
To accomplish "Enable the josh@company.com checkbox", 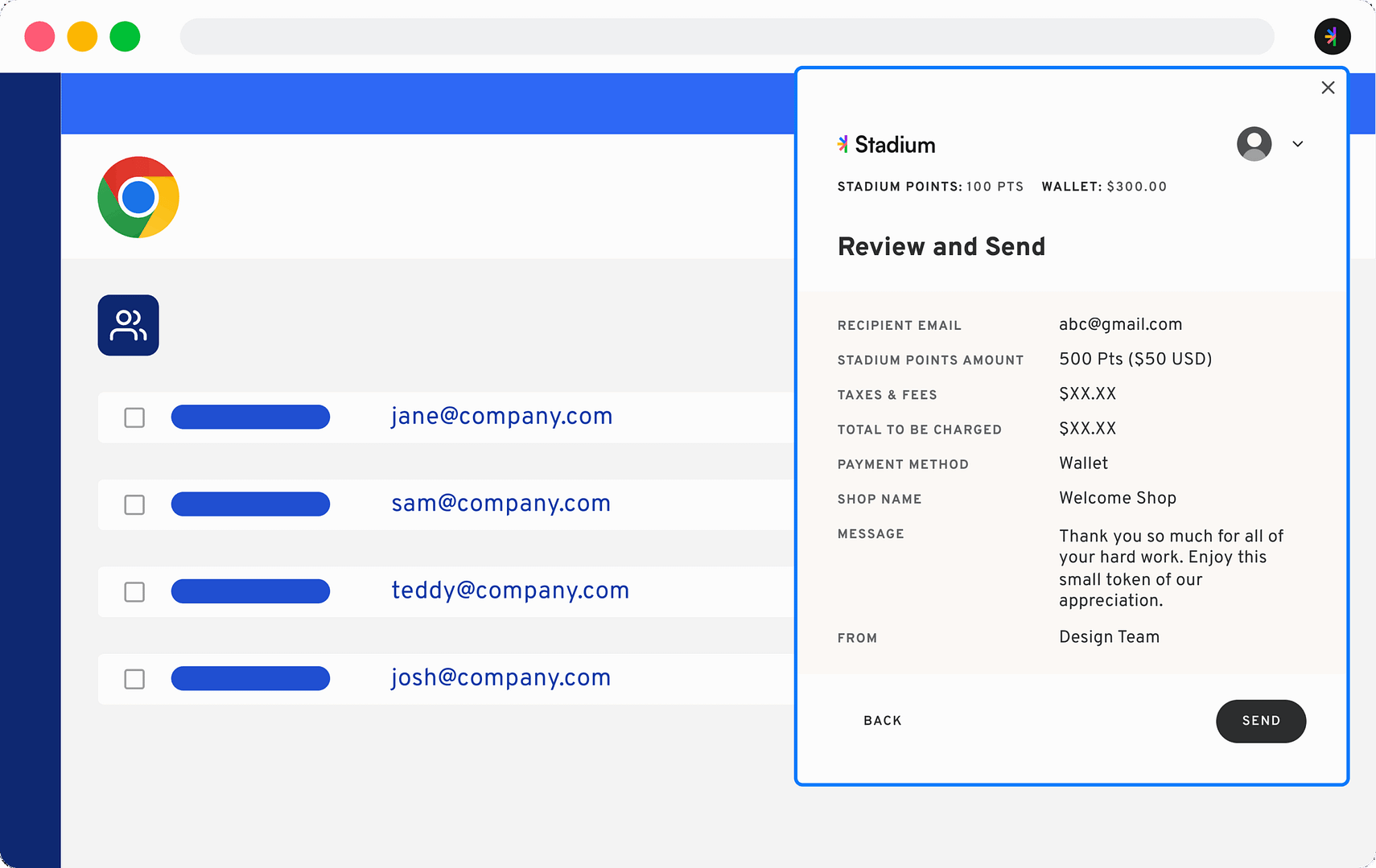I will pos(134,679).
